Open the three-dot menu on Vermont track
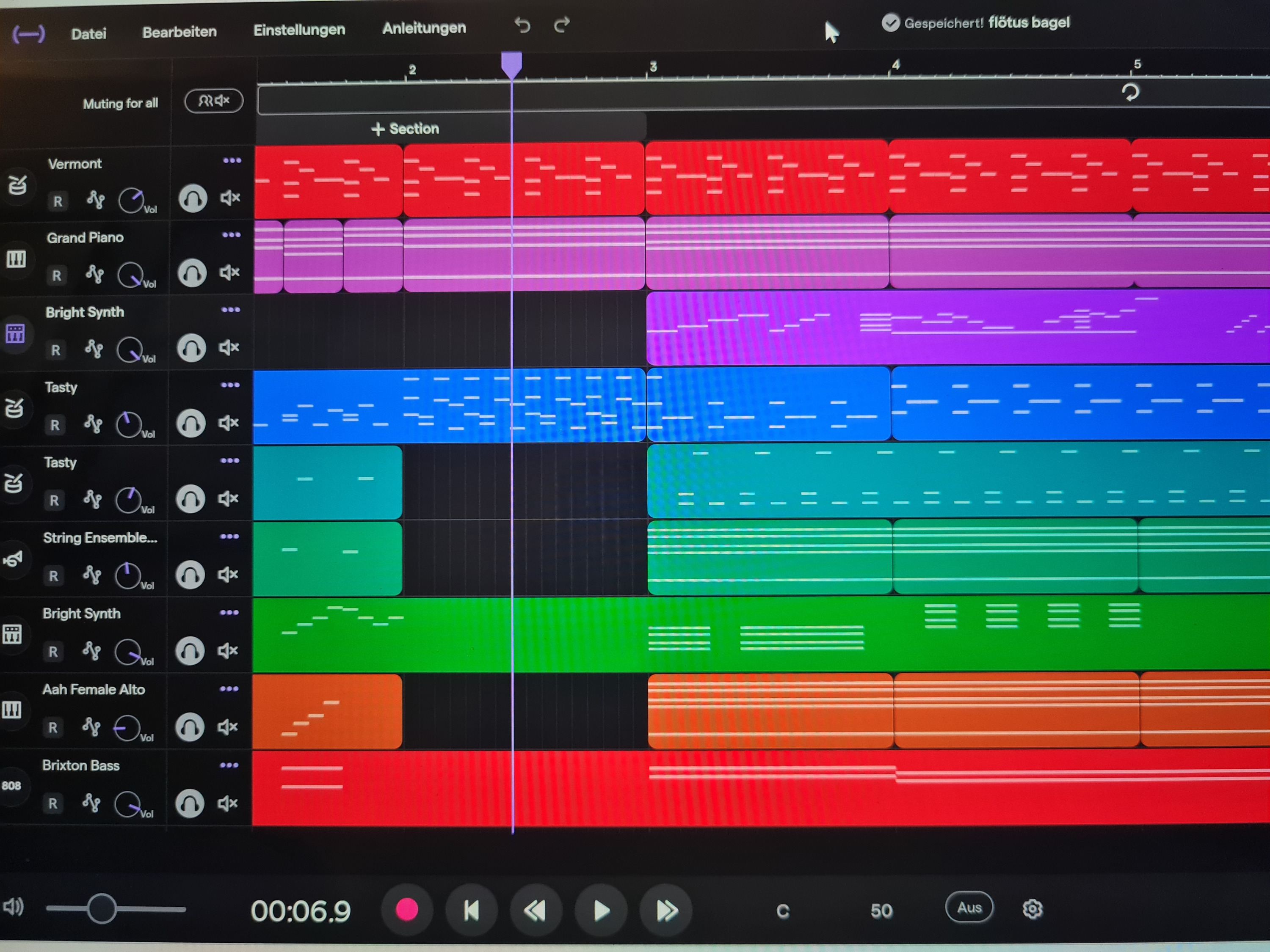 point(232,161)
